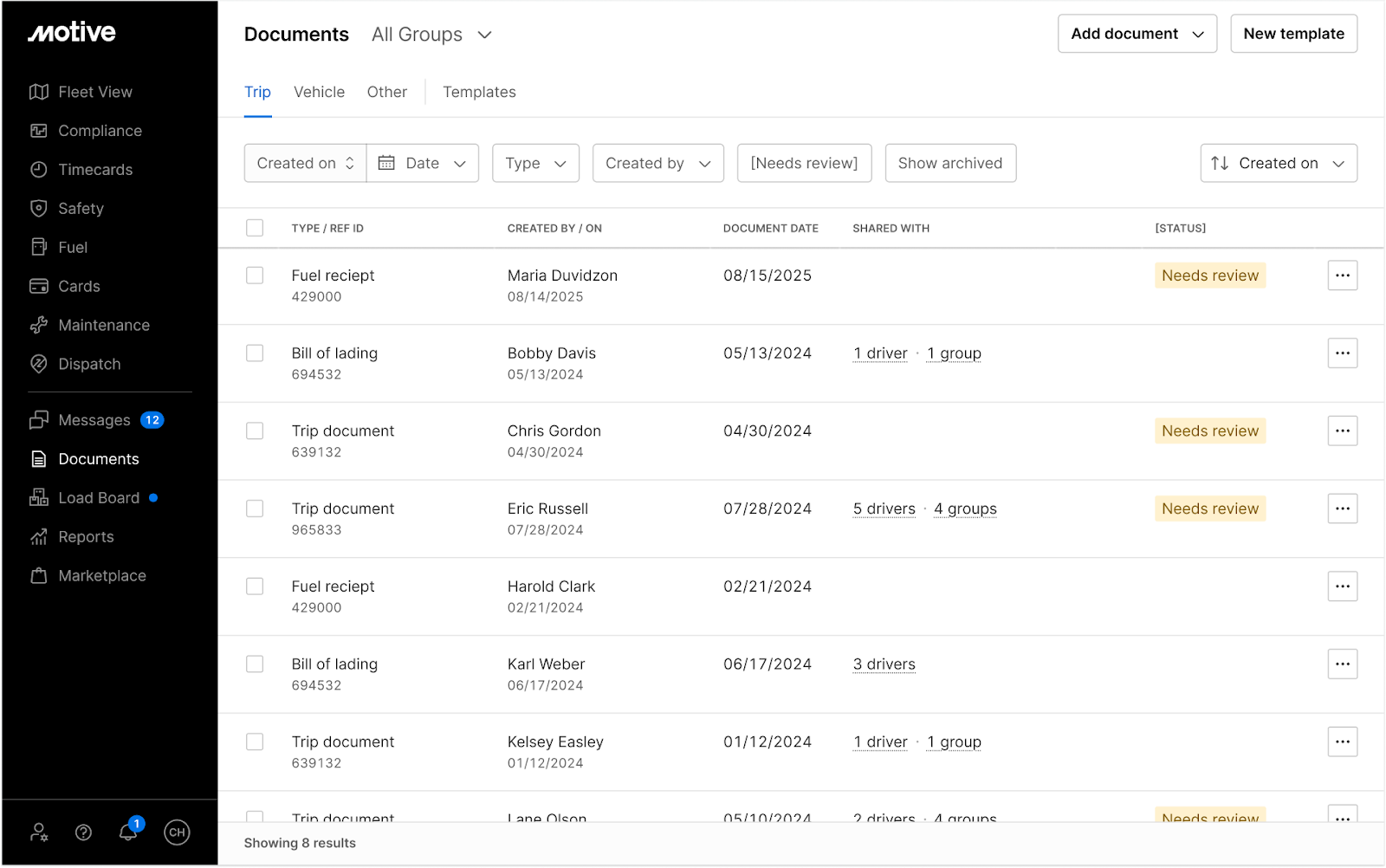Open more options for Chris Gordon's trip document
The height and width of the screenshot is (868, 1386).
[1342, 431]
